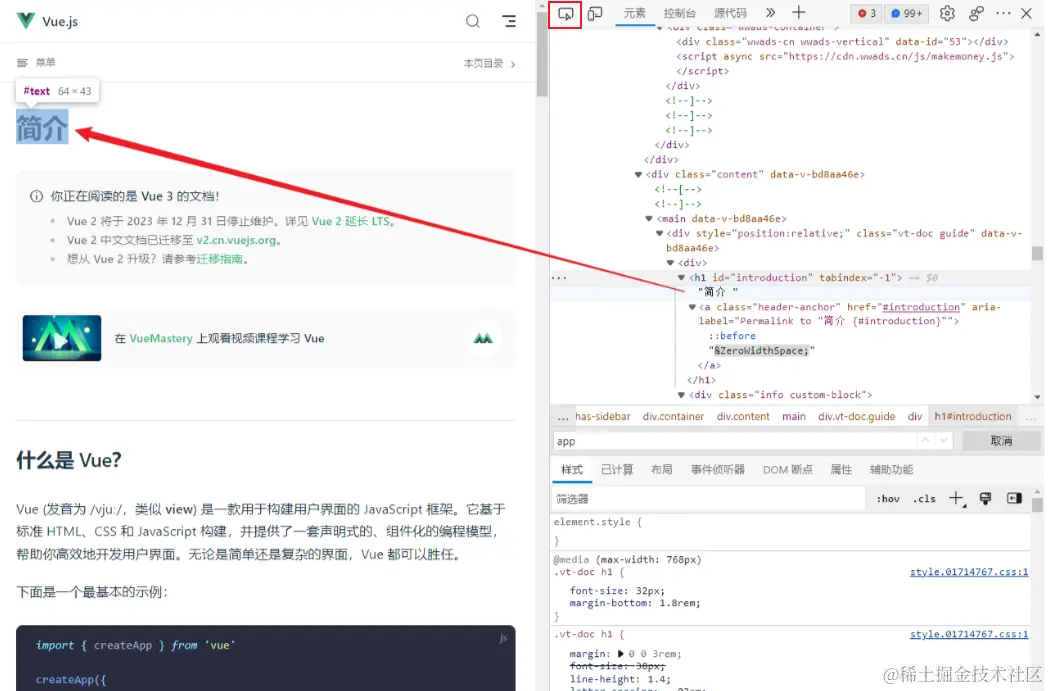
Task: Select the ::before pseudo-element row
Action: [x=732, y=336]
